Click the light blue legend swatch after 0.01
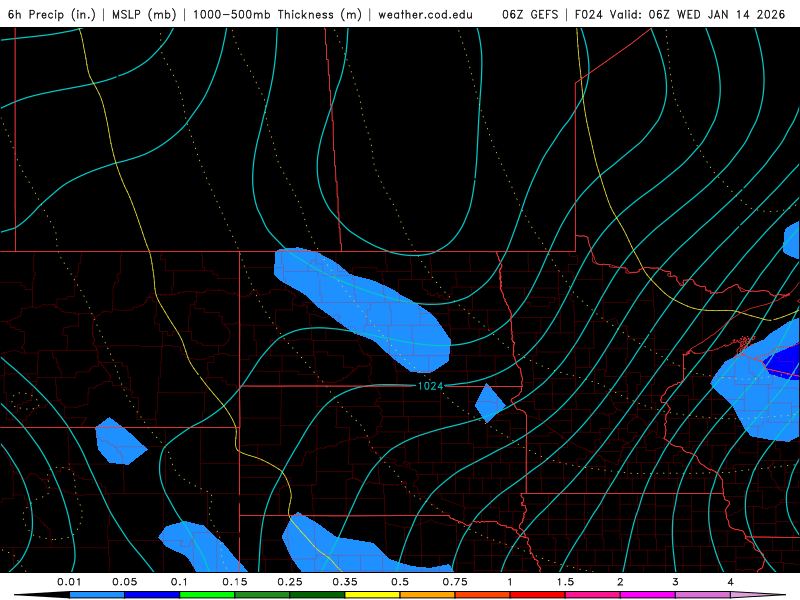This screenshot has height=600, width=800. pos(97,595)
